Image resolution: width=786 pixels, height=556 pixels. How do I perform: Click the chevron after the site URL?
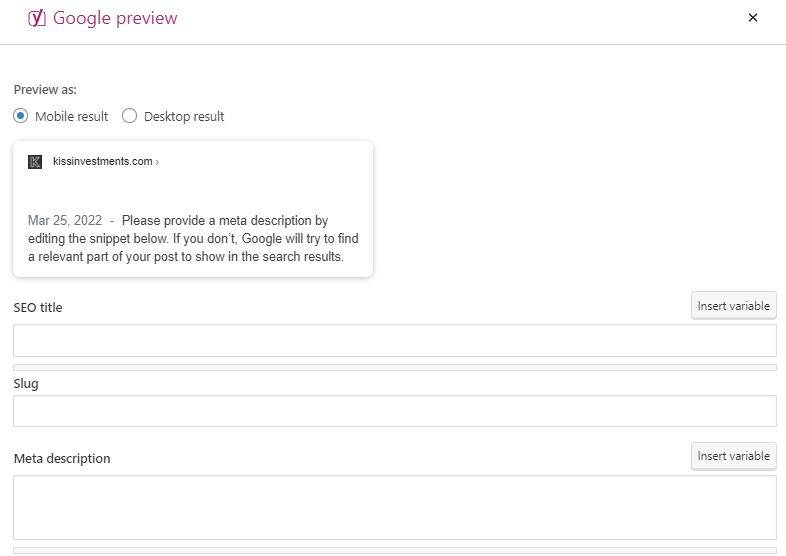point(157,162)
